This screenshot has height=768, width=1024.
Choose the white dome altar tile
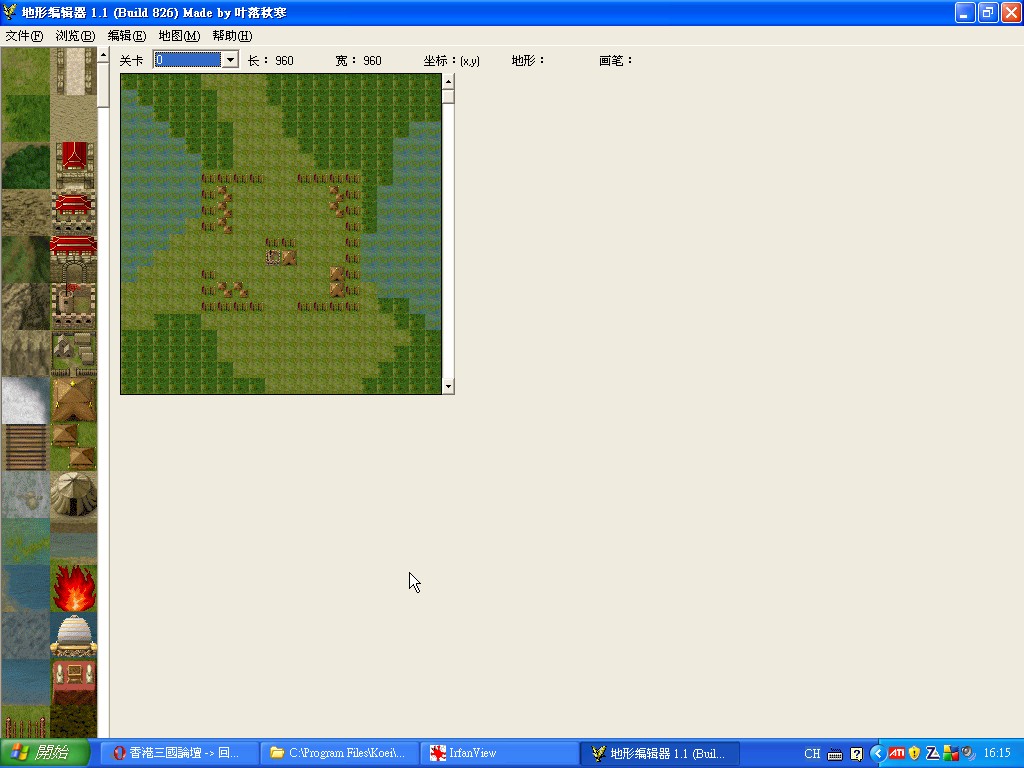(73, 635)
